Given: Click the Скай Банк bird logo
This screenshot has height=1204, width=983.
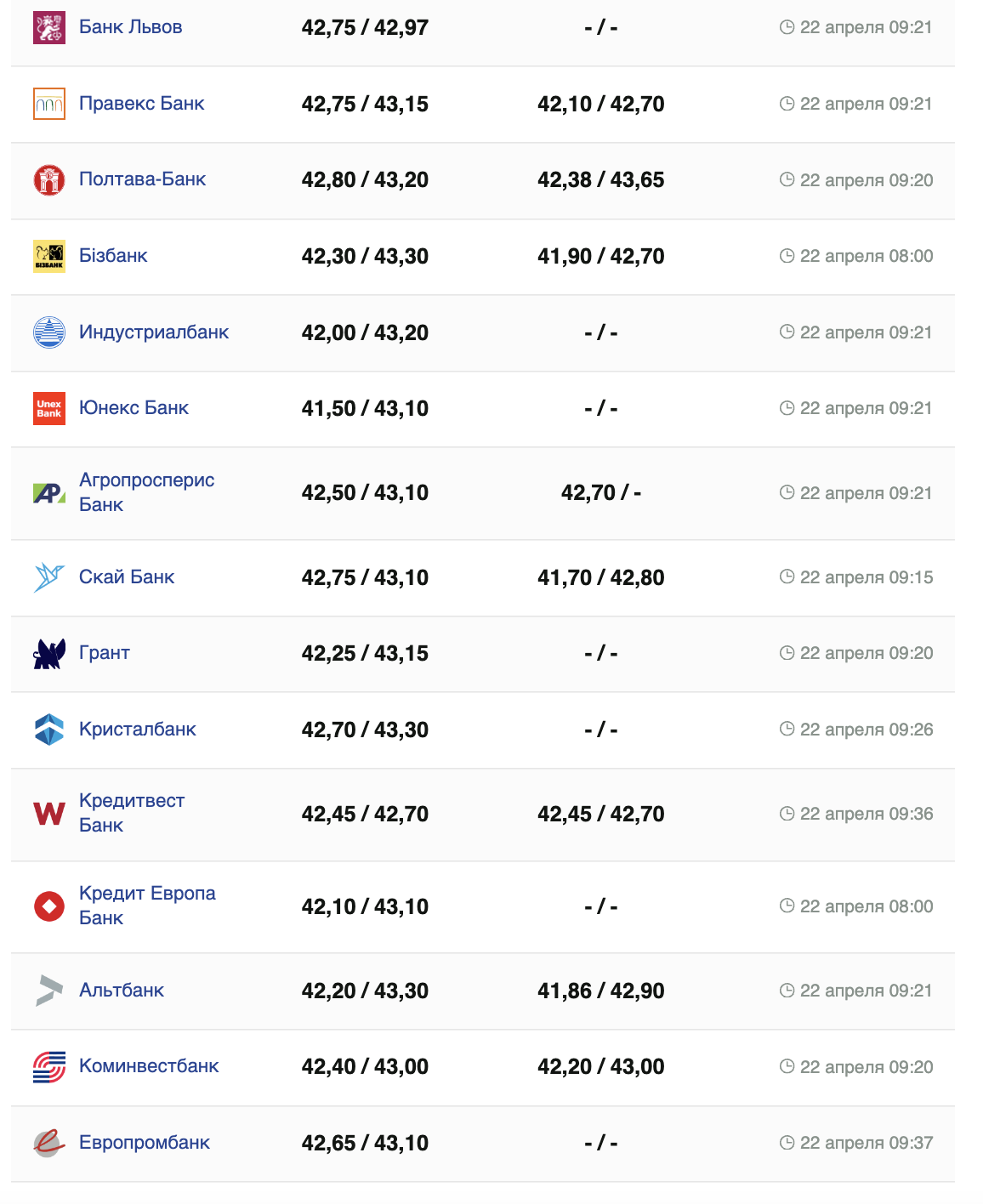Looking at the screenshot, I should click(x=49, y=577).
